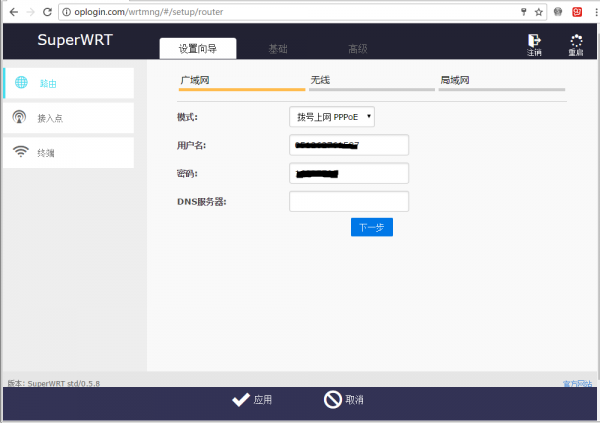Click the 取消 cancel label
The image size is (600, 423).
[354, 400]
